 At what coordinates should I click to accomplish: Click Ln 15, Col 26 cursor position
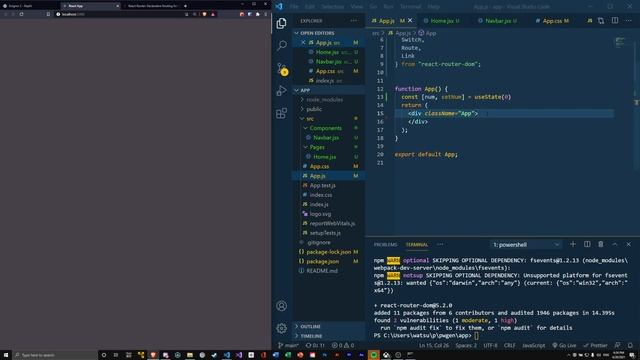433,345
